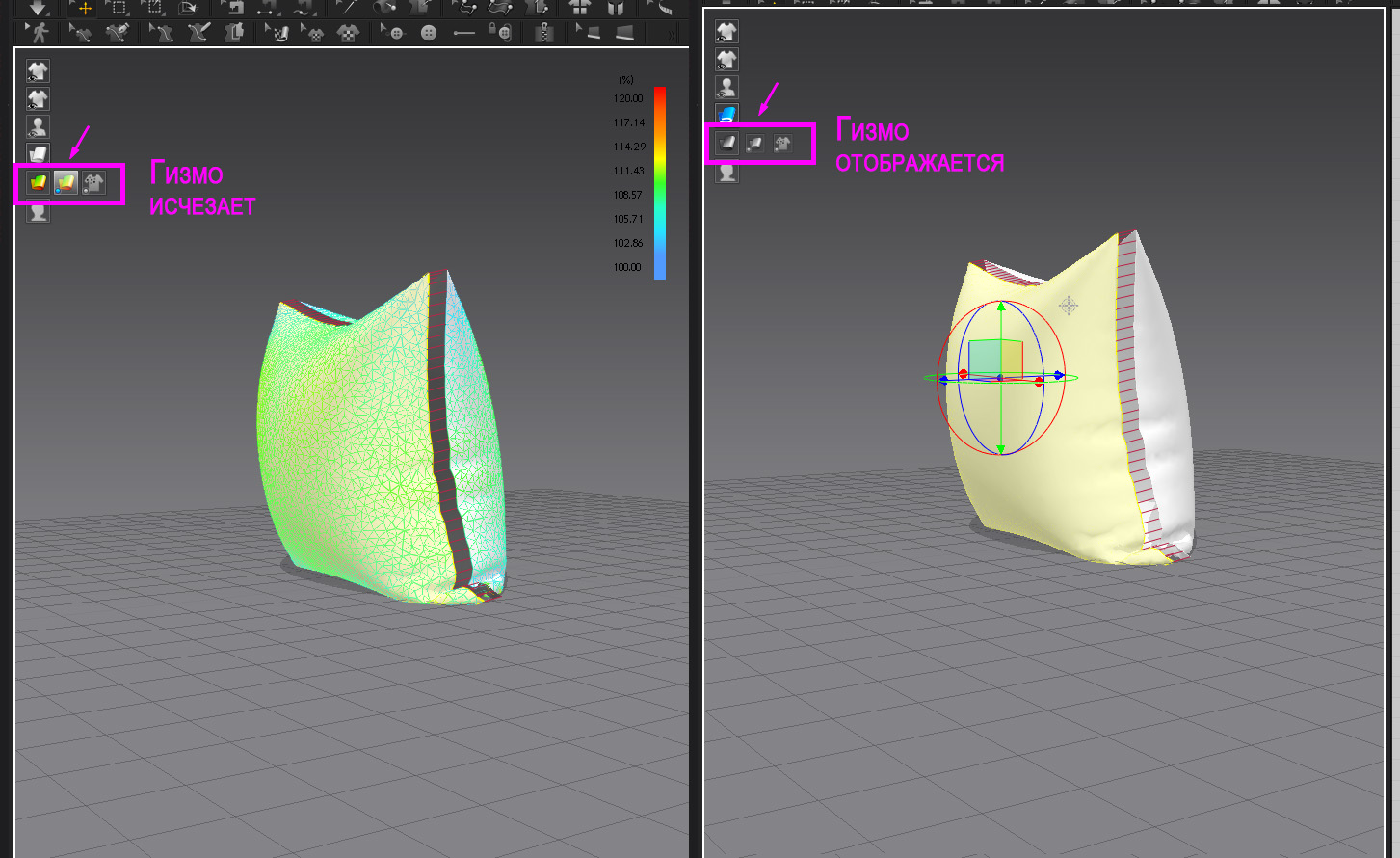Toggle second shirt visibility icon in gizmo viewport
Viewport: 1400px width, 858px height.
726,60
